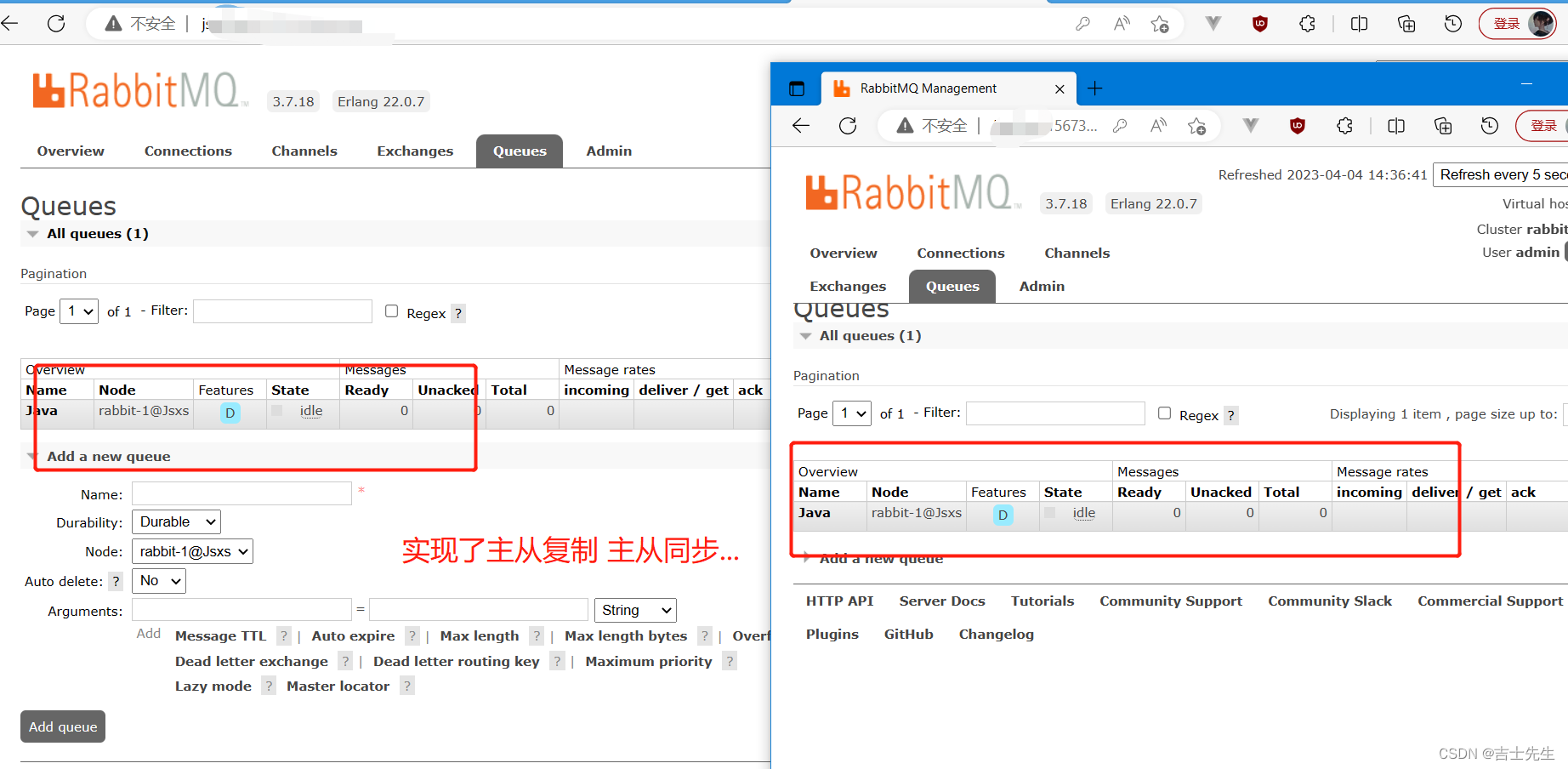Image resolution: width=1568 pixels, height=769 pixels.
Task: Open the Tutorials footer link
Action: 1042,601
